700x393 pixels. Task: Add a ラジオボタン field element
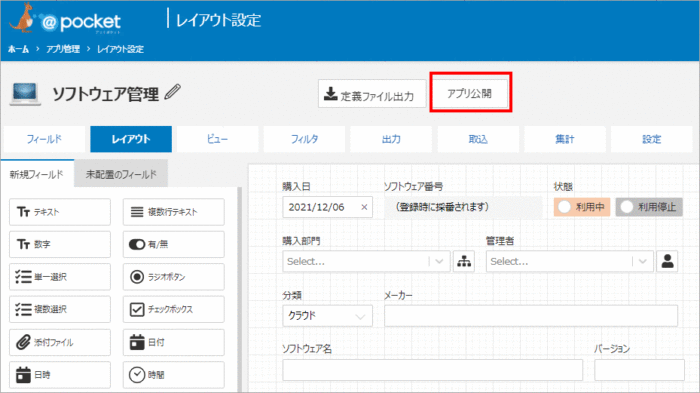coord(174,277)
